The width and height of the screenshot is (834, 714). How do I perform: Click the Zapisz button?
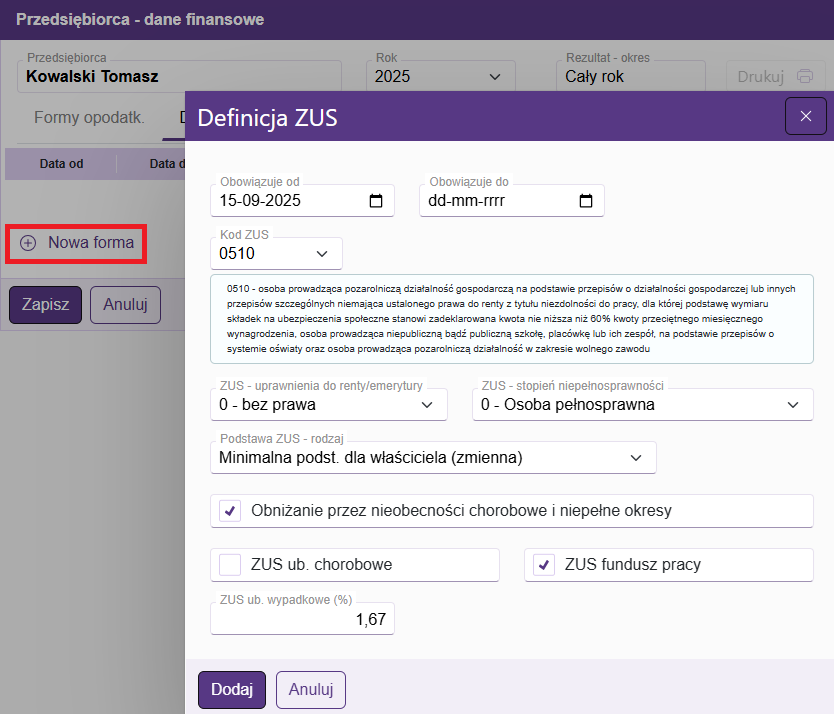(45, 305)
